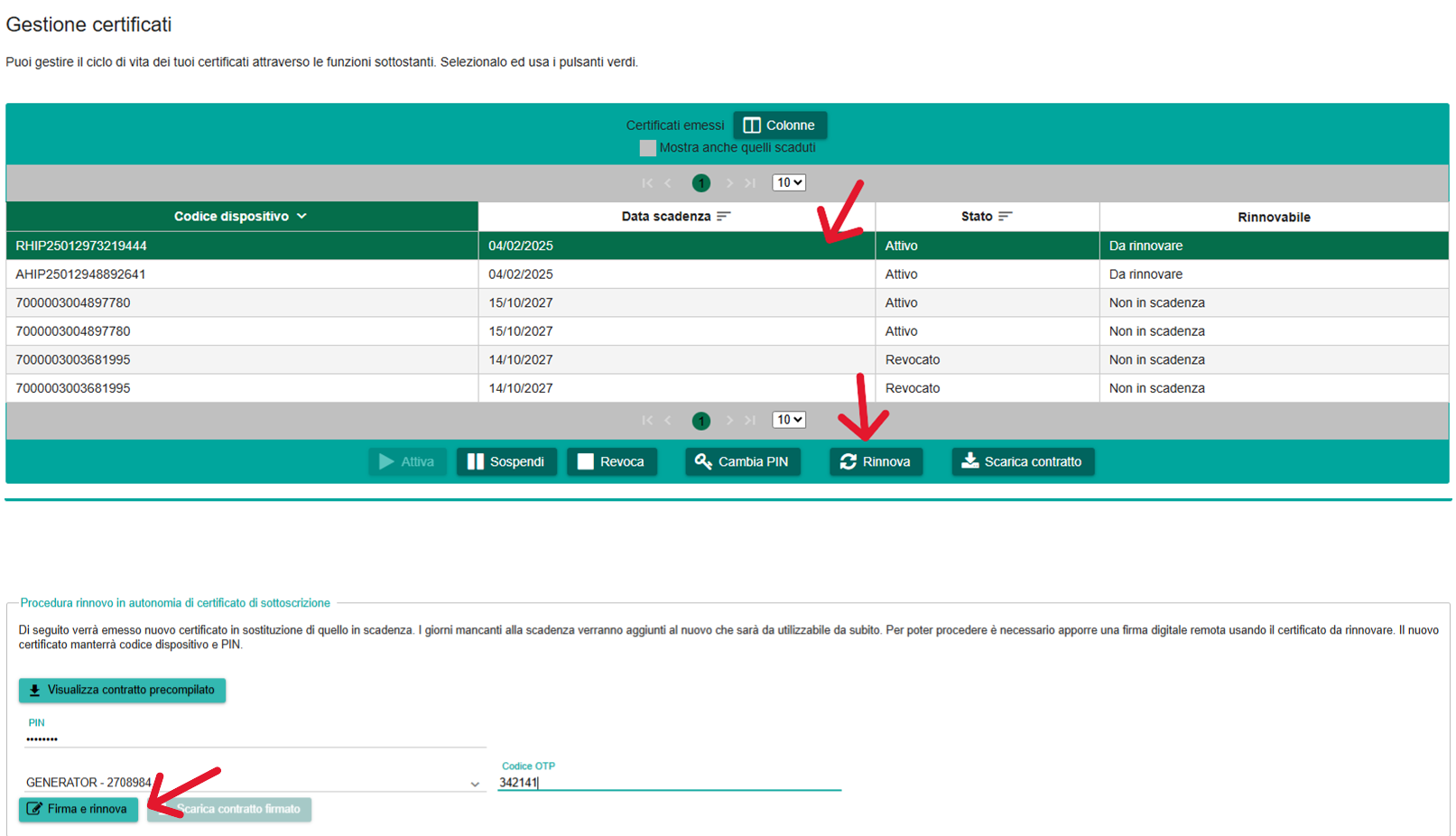Revoke certificate with Revoca button

tap(611, 462)
